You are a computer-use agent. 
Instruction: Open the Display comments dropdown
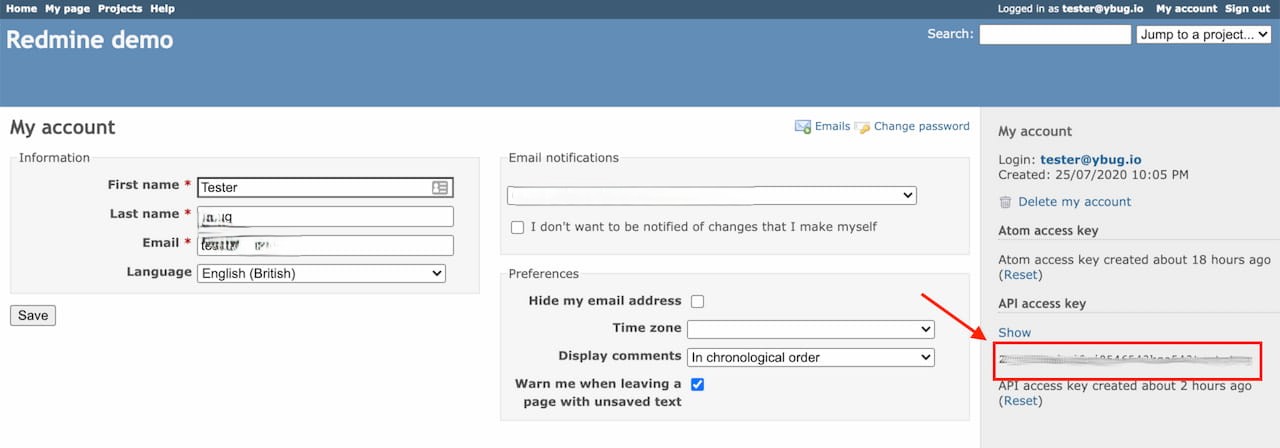tap(811, 357)
